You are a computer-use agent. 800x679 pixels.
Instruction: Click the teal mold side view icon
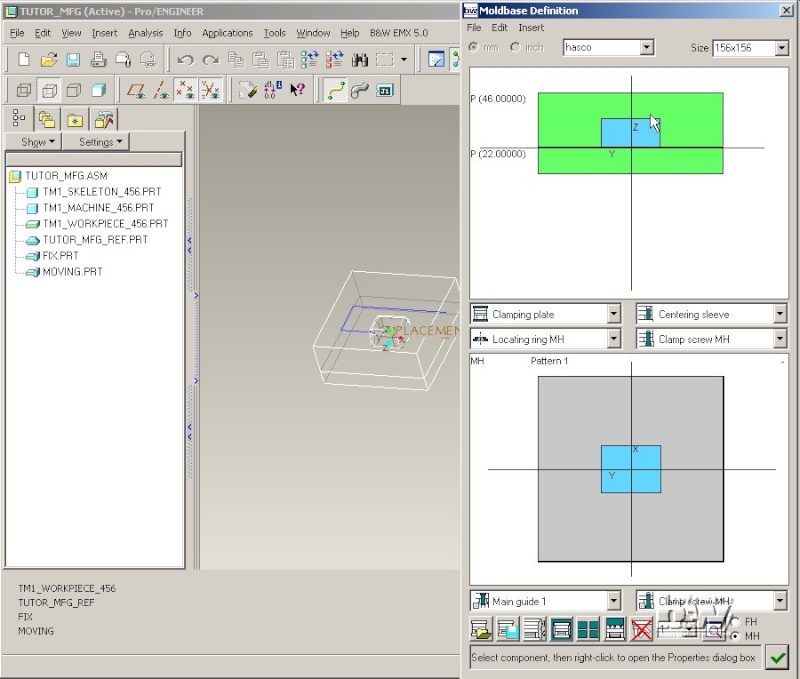(x=561, y=629)
